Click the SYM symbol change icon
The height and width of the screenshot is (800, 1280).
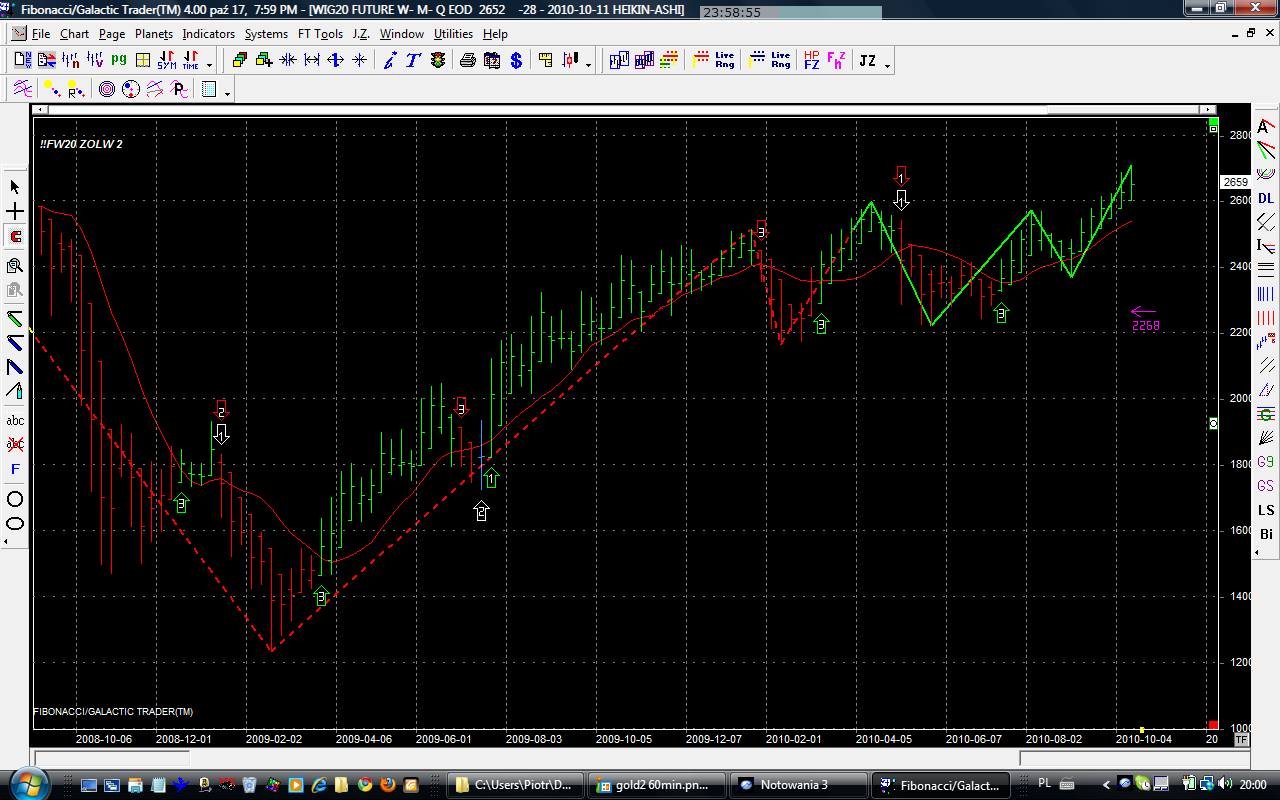[166, 61]
